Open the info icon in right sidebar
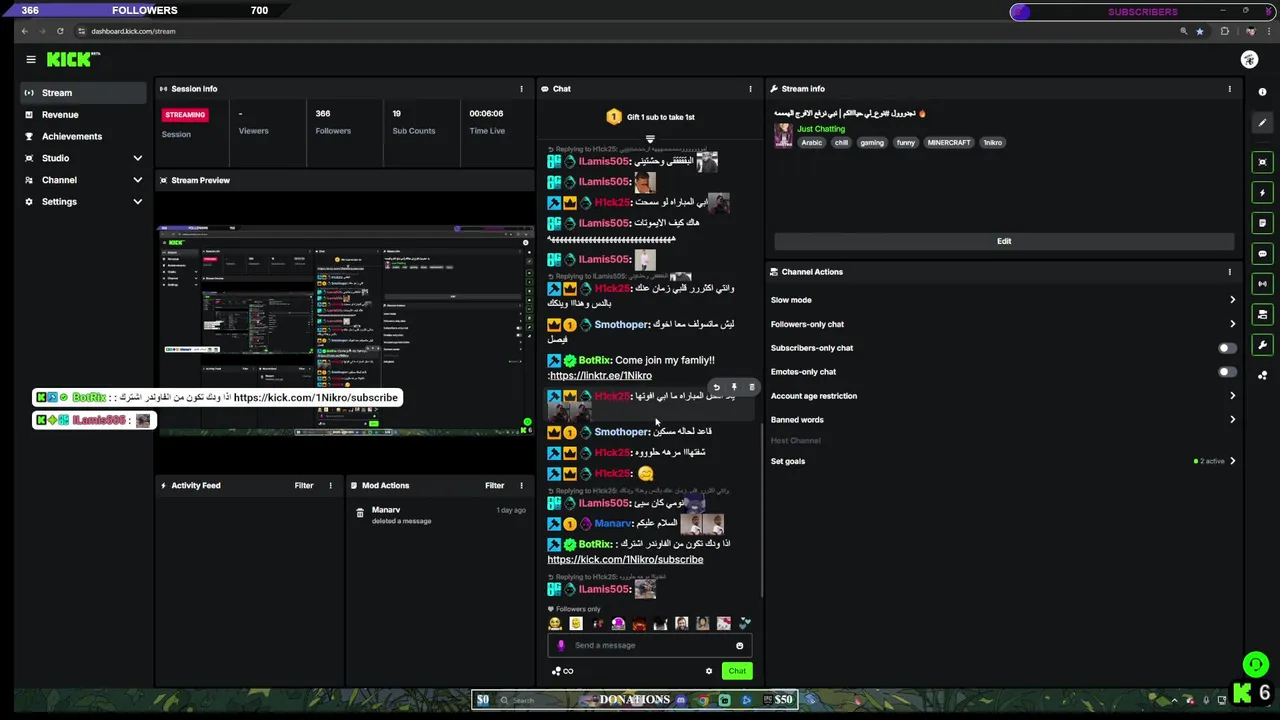 [1263, 92]
